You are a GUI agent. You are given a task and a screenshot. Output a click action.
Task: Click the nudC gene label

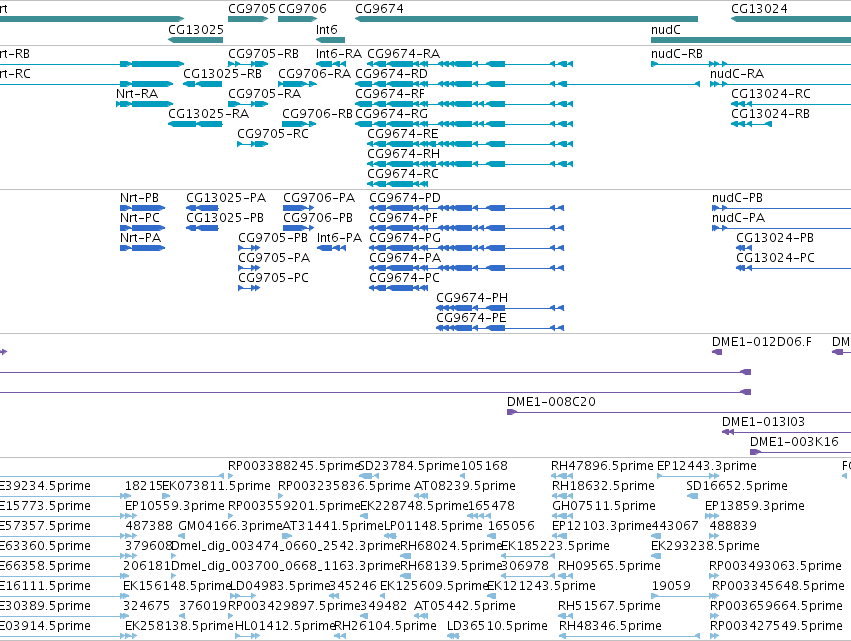click(x=665, y=29)
